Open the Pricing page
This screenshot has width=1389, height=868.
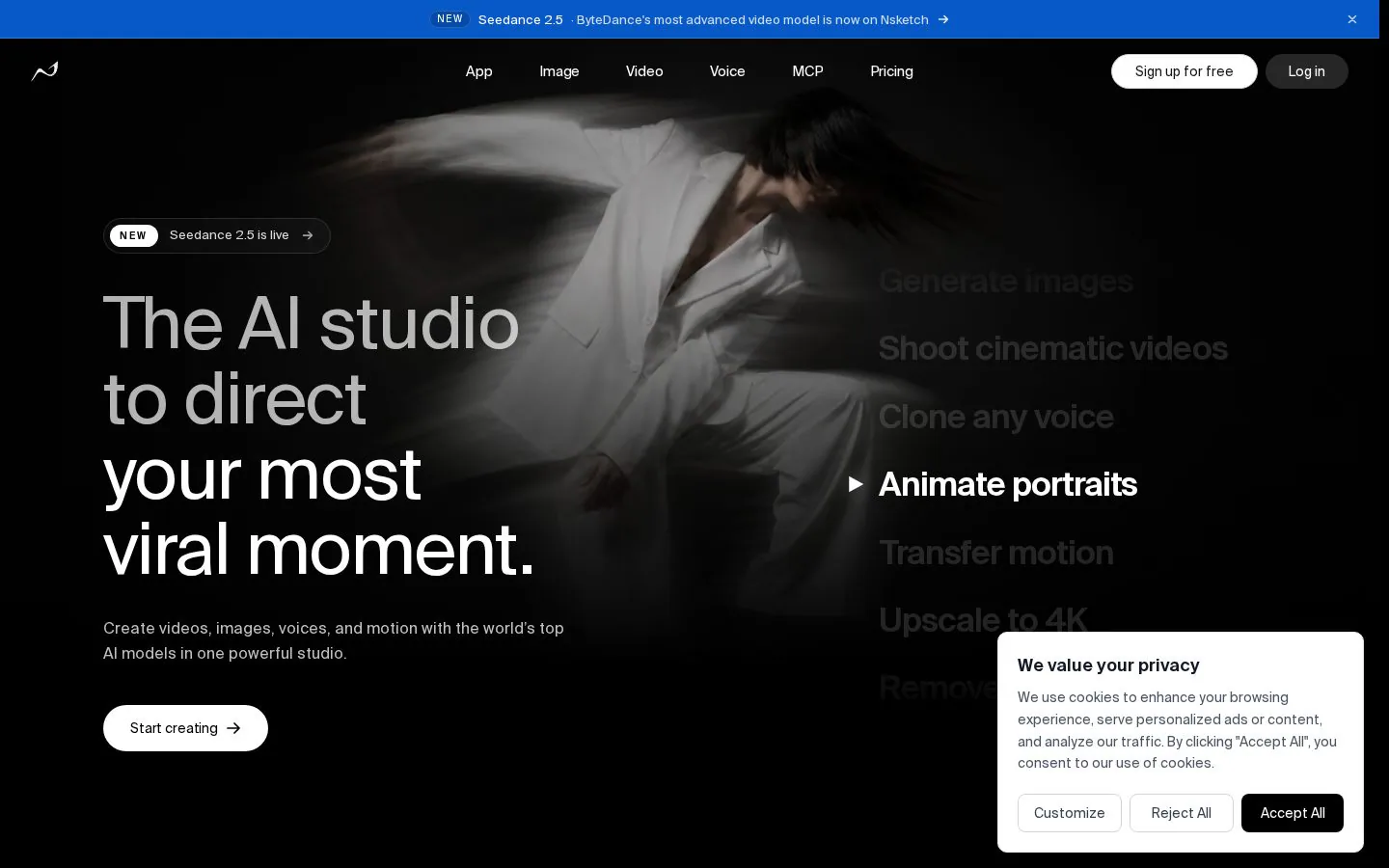point(891,71)
